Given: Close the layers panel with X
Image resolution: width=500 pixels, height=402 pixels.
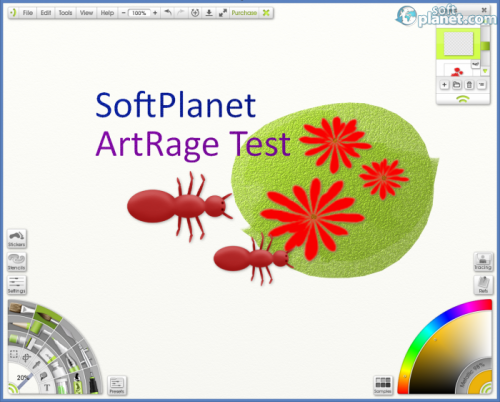Looking at the screenshot, I should pyautogui.click(x=484, y=10).
